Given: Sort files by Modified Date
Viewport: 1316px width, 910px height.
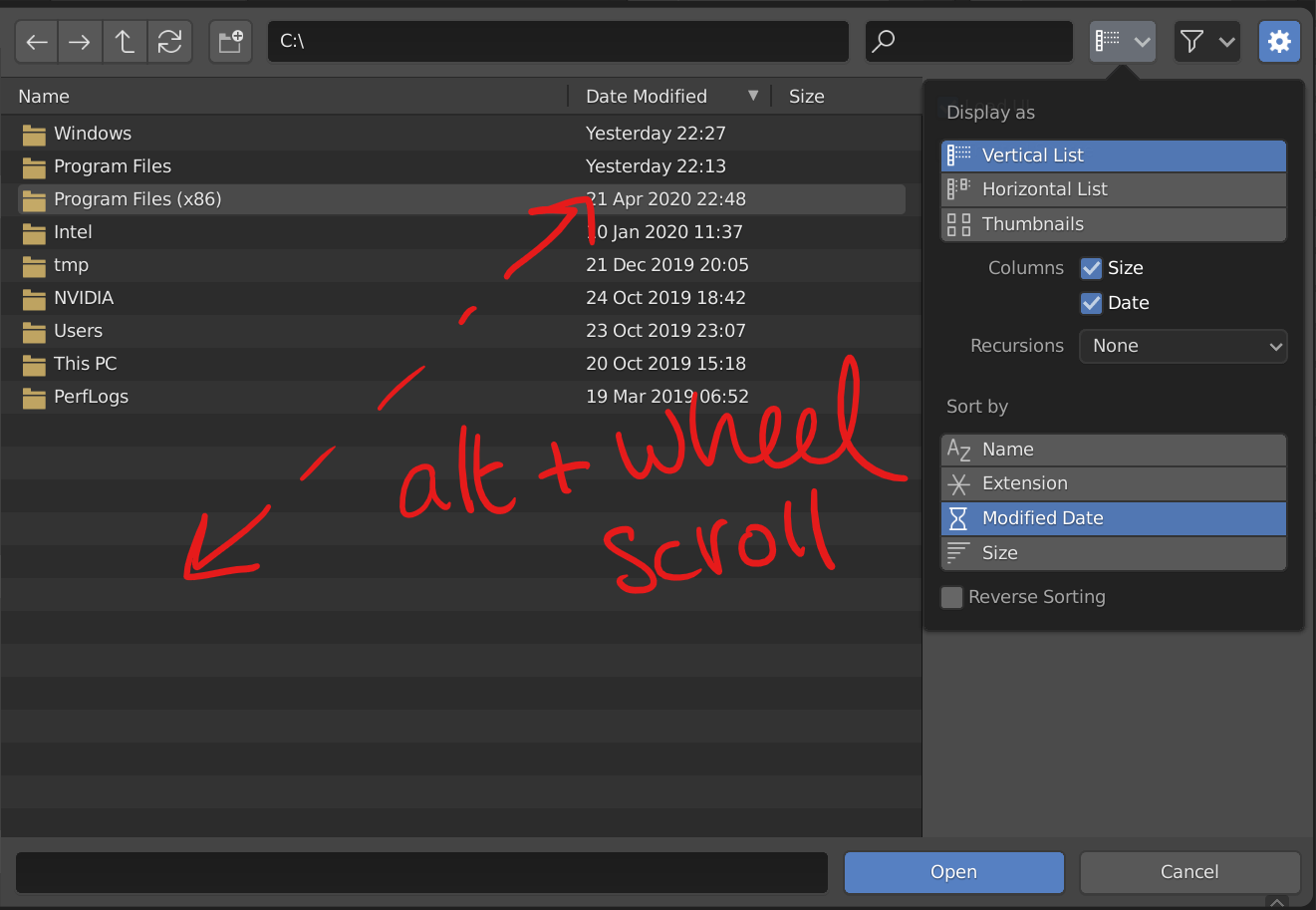Looking at the screenshot, I should (1114, 518).
